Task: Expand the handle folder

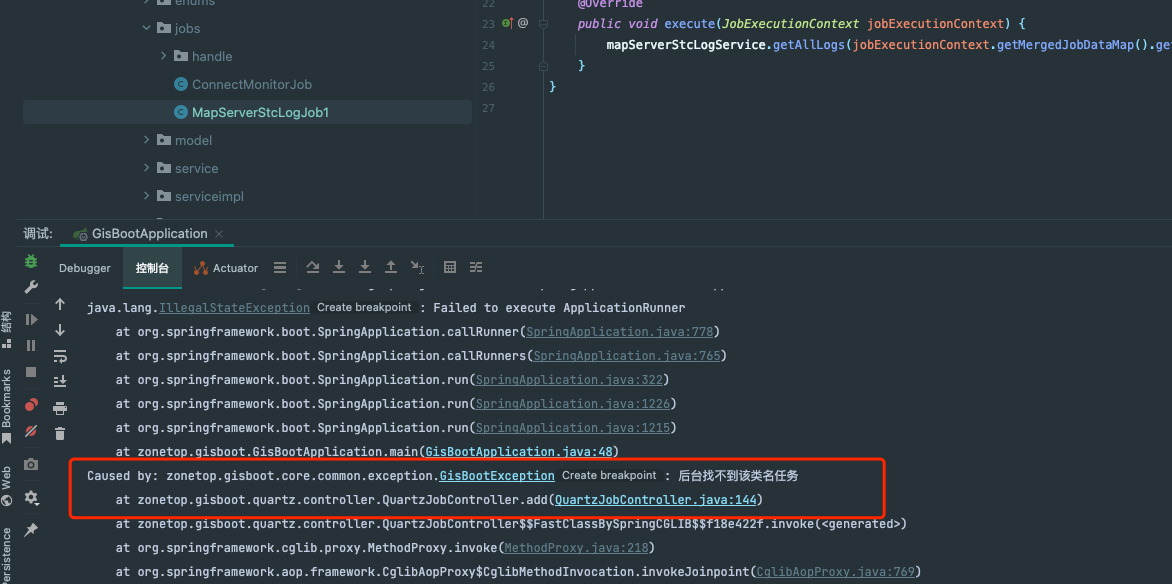Action: coord(164,56)
